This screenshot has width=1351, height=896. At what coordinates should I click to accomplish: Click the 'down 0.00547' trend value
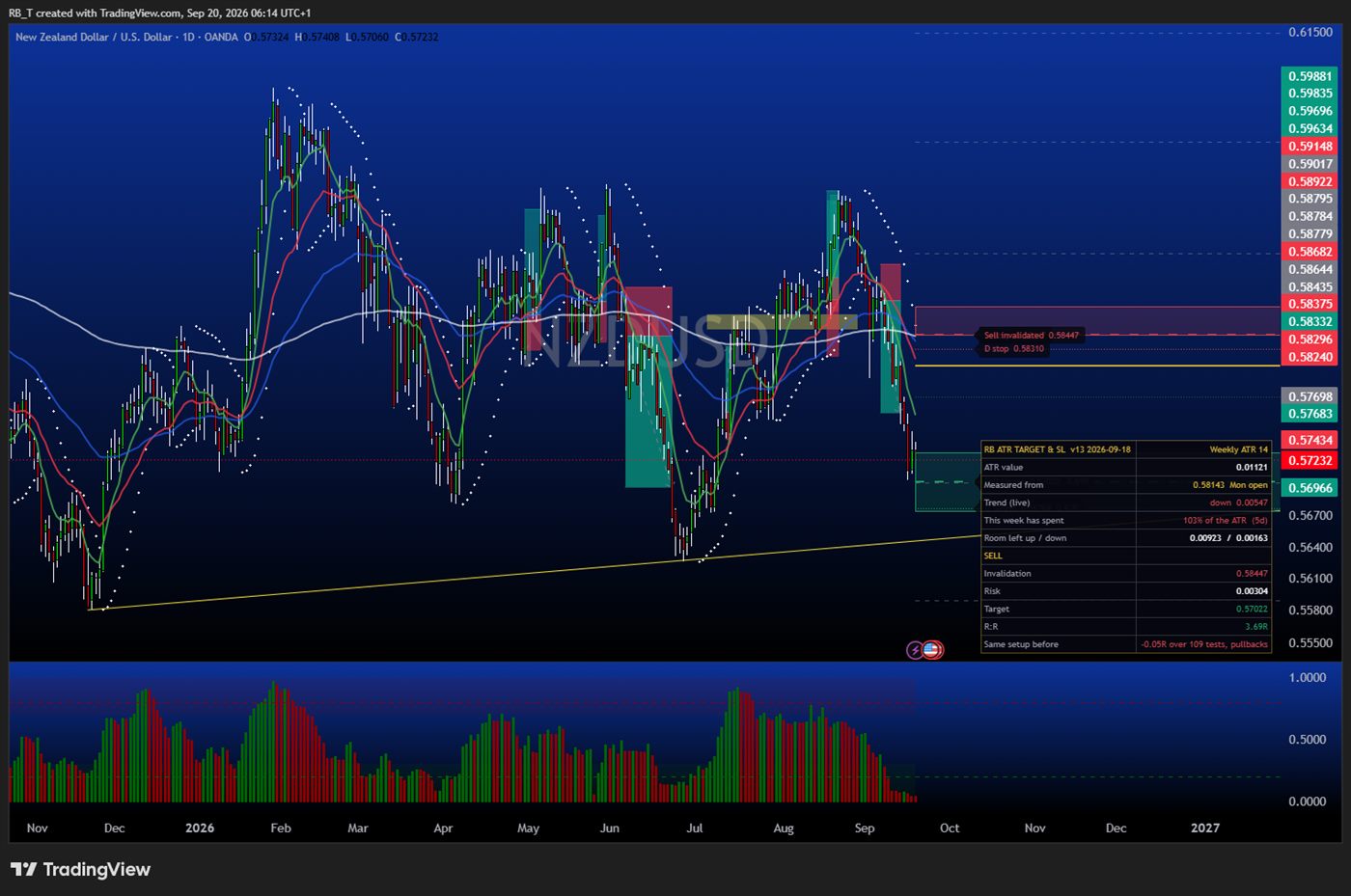pos(1238,502)
